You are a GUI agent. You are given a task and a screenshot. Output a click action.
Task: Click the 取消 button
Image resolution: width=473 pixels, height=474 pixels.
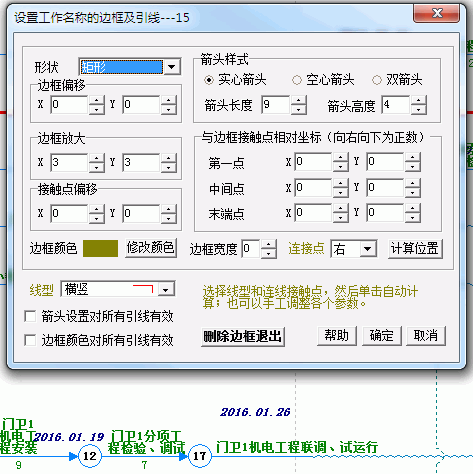426,336
